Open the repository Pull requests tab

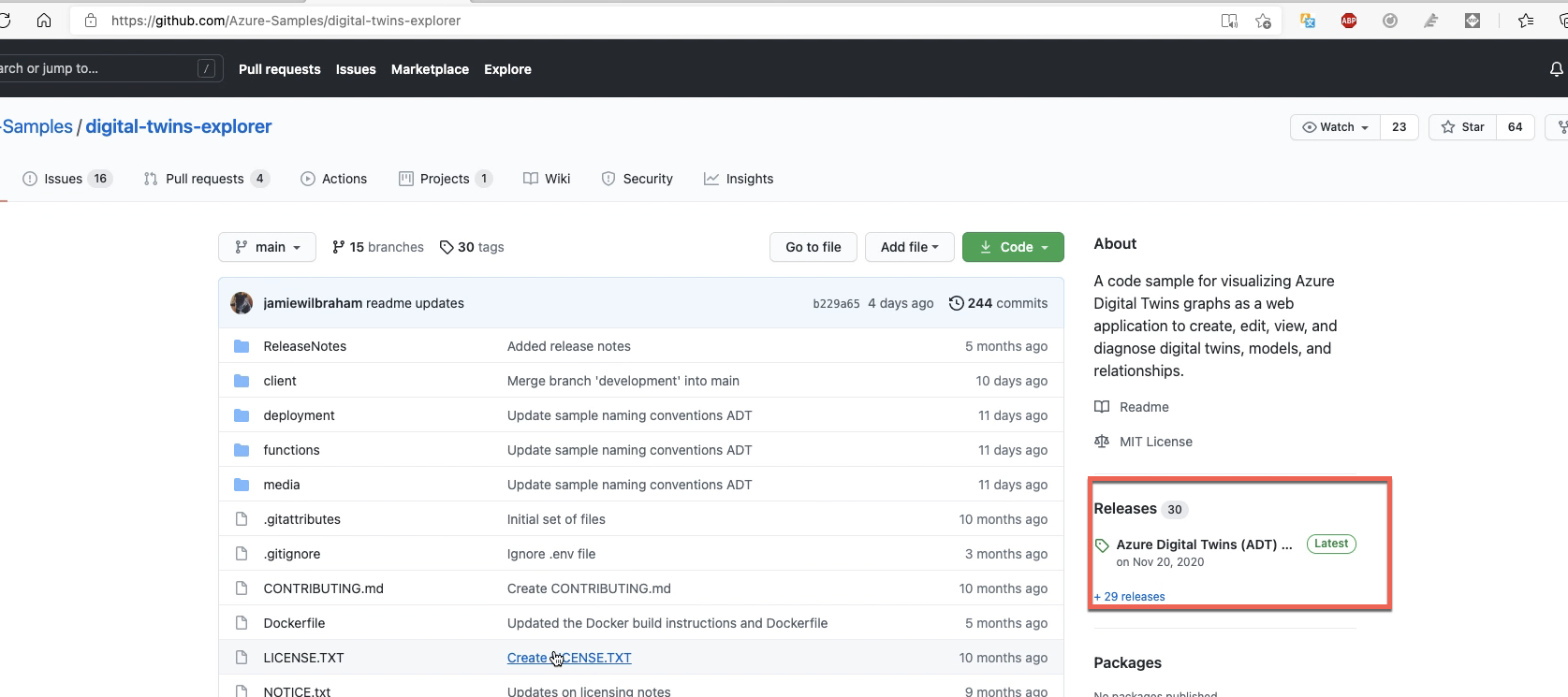[207, 179]
